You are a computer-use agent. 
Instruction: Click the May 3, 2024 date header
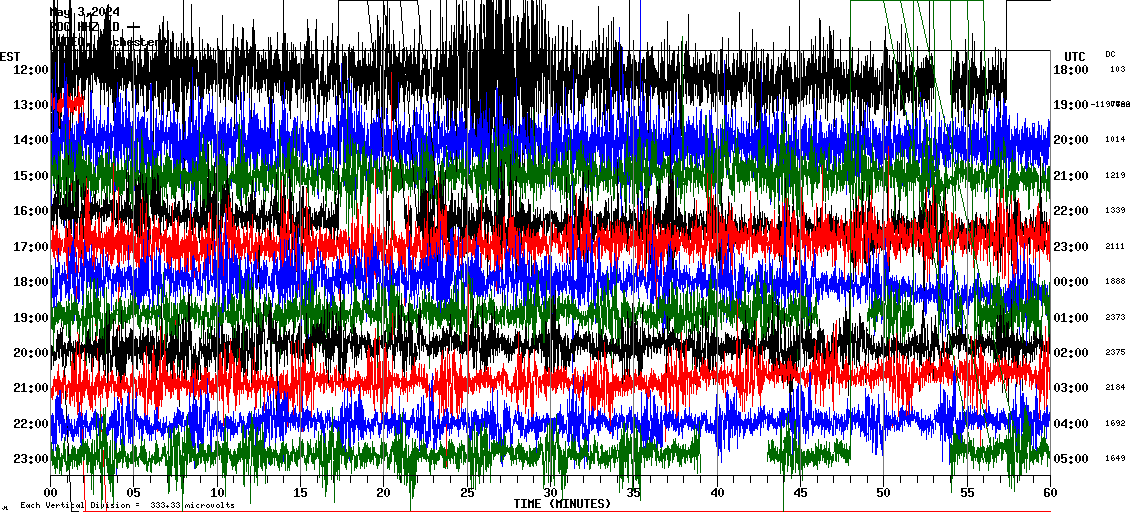point(85,12)
